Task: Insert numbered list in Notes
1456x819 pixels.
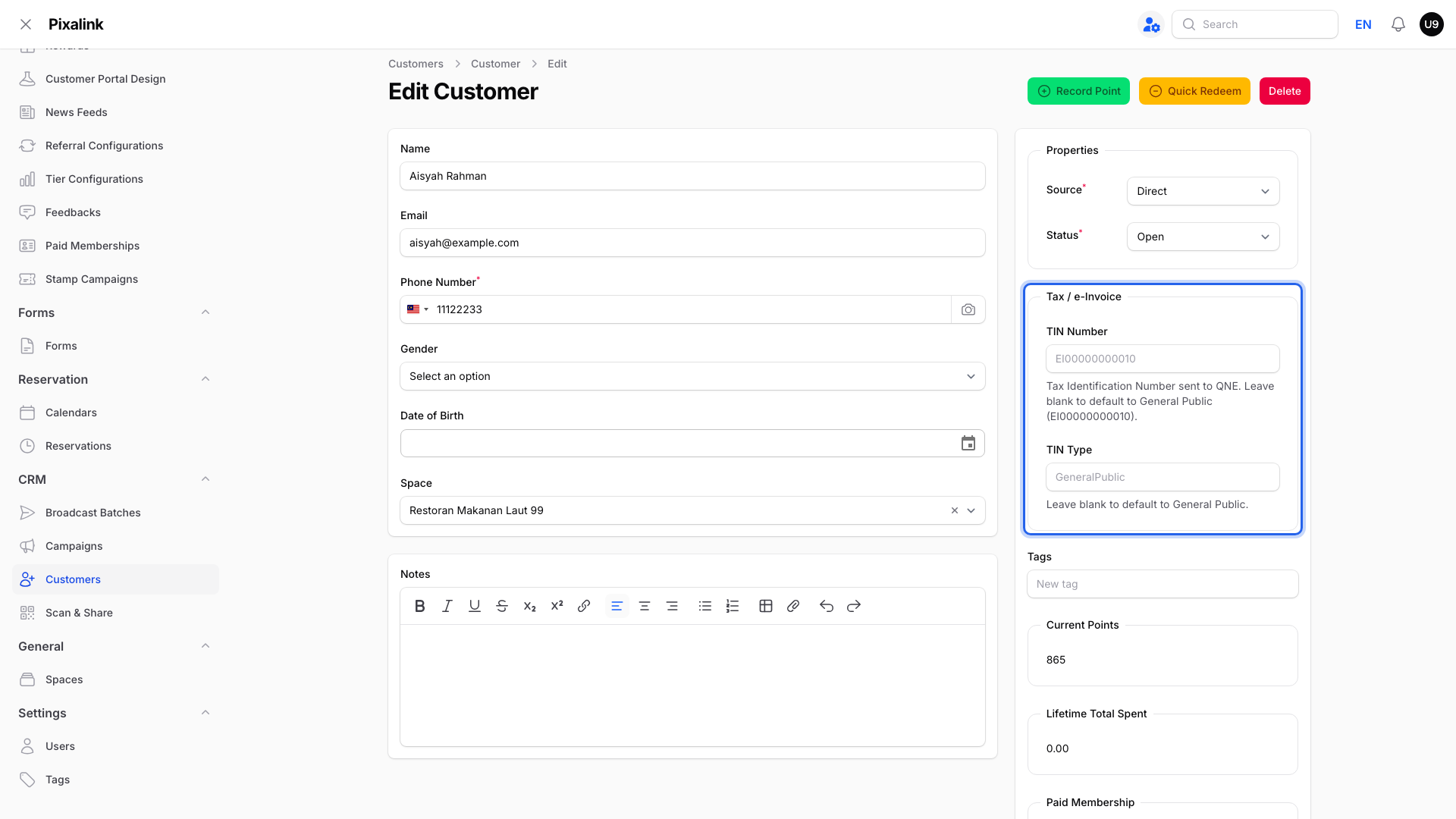Action: 733,606
